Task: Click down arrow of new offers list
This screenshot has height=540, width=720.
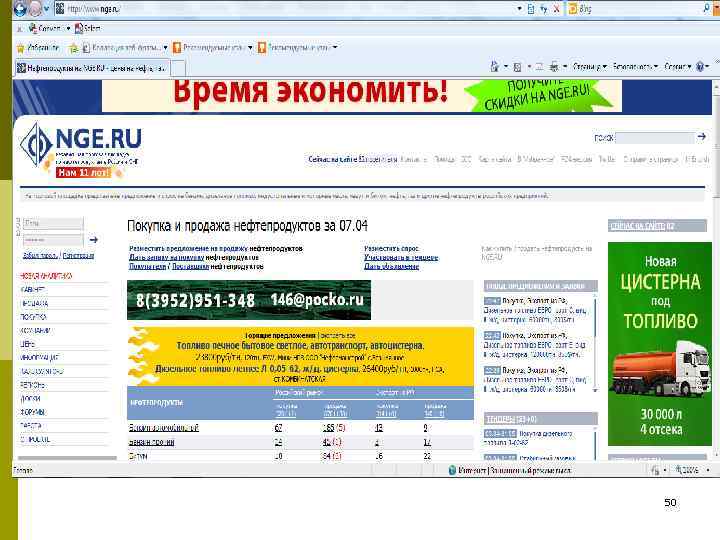Action: point(595,390)
